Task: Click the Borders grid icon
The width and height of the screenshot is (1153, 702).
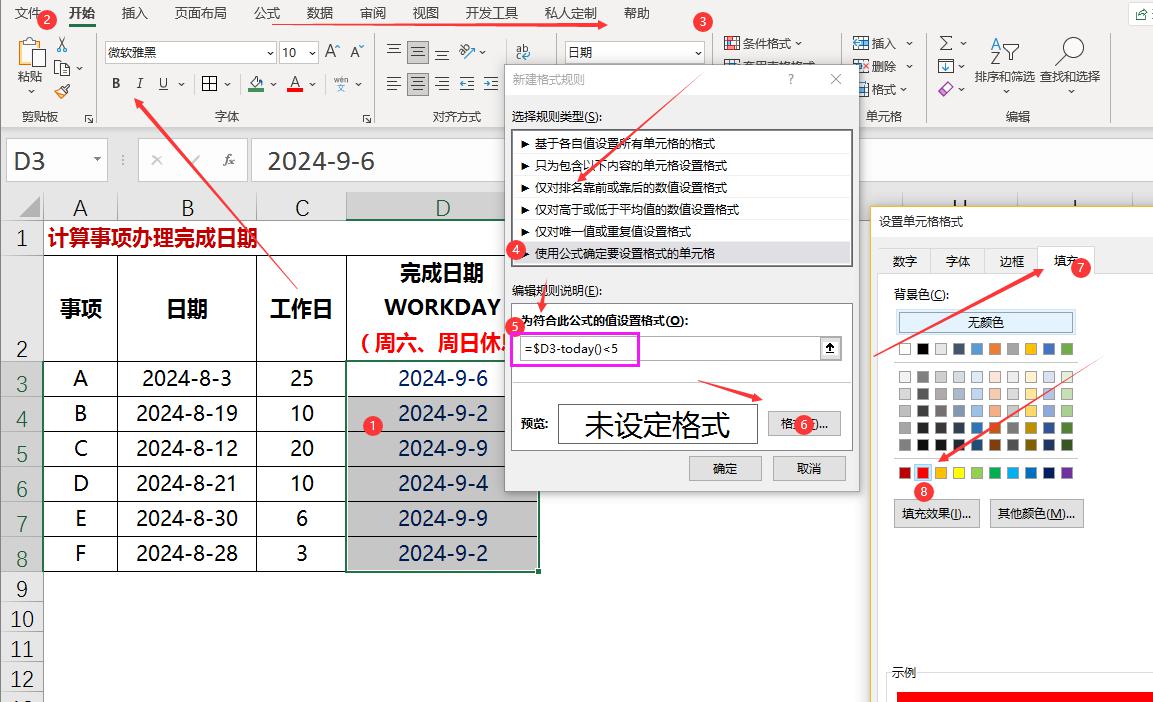Action: click(210, 84)
